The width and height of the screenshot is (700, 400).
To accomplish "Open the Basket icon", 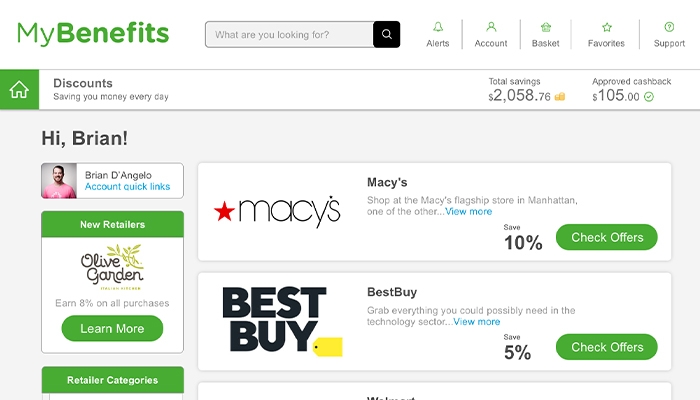I will (x=546, y=28).
